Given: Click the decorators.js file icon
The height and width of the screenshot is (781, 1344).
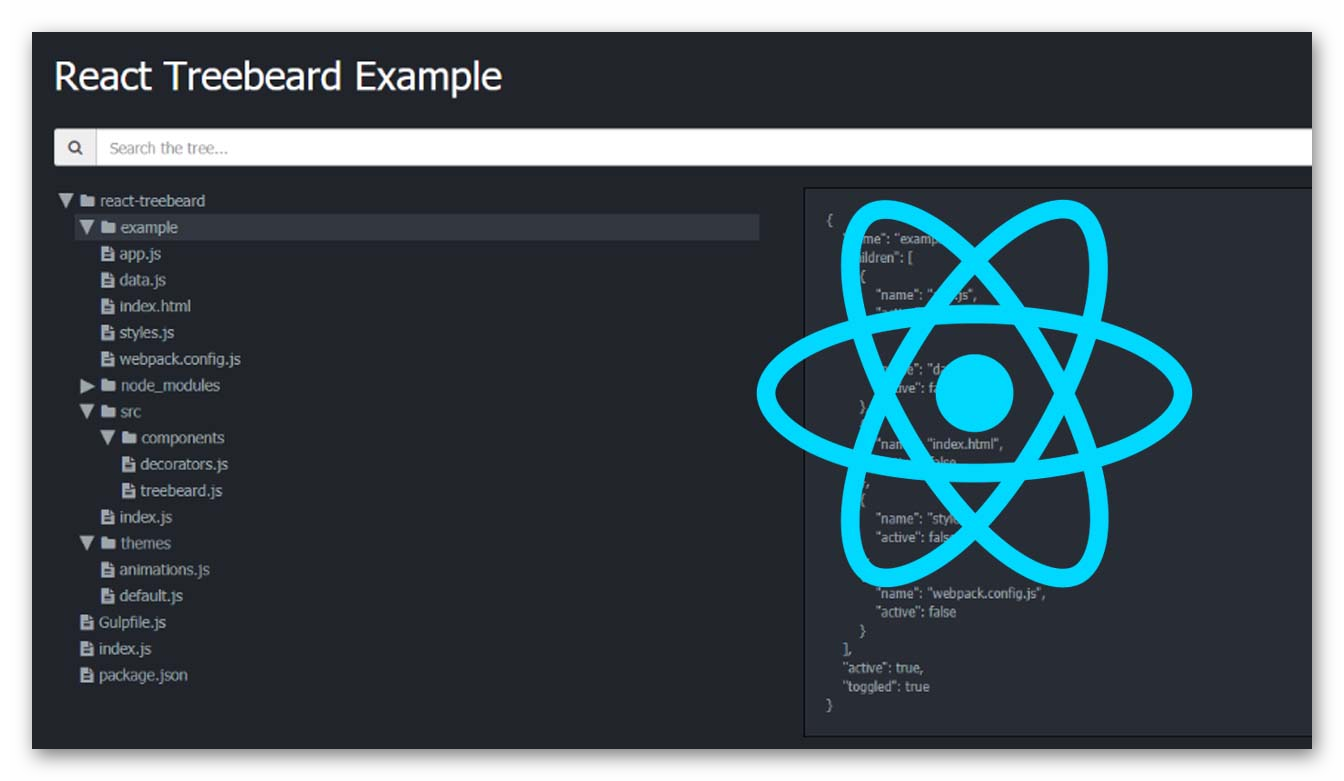Looking at the screenshot, I should pos(128,464).
